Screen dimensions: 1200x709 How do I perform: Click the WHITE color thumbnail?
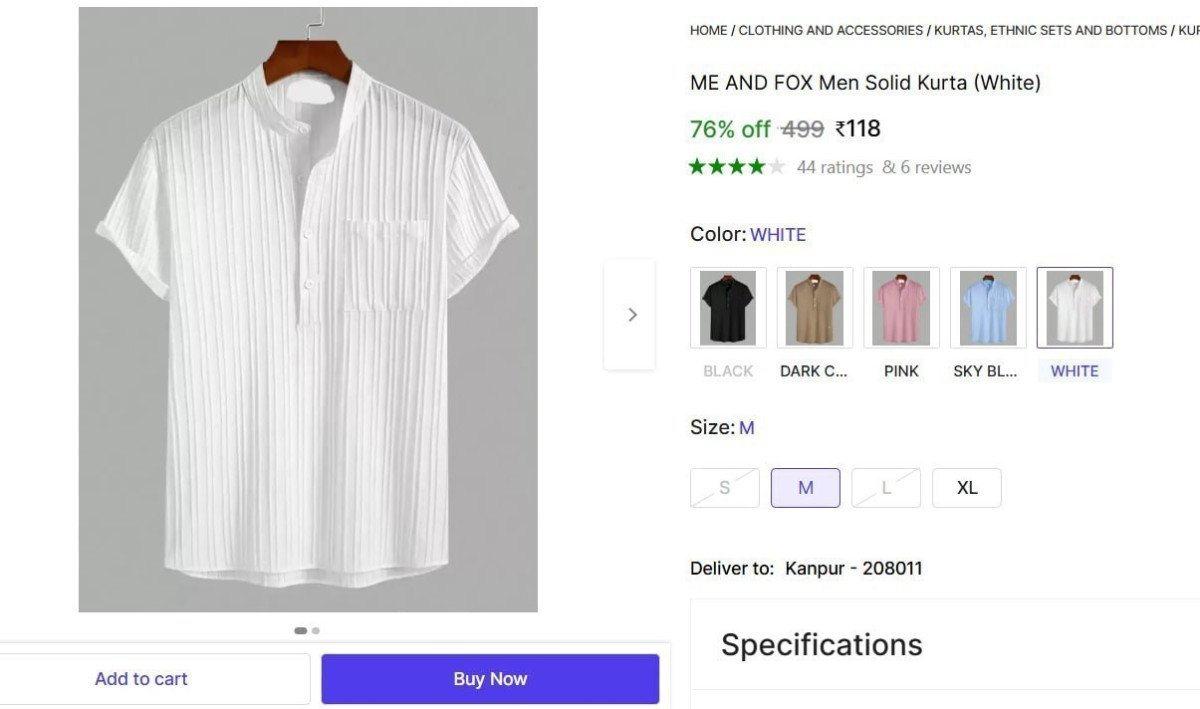pyautogui.click(x=1075, y=307)
